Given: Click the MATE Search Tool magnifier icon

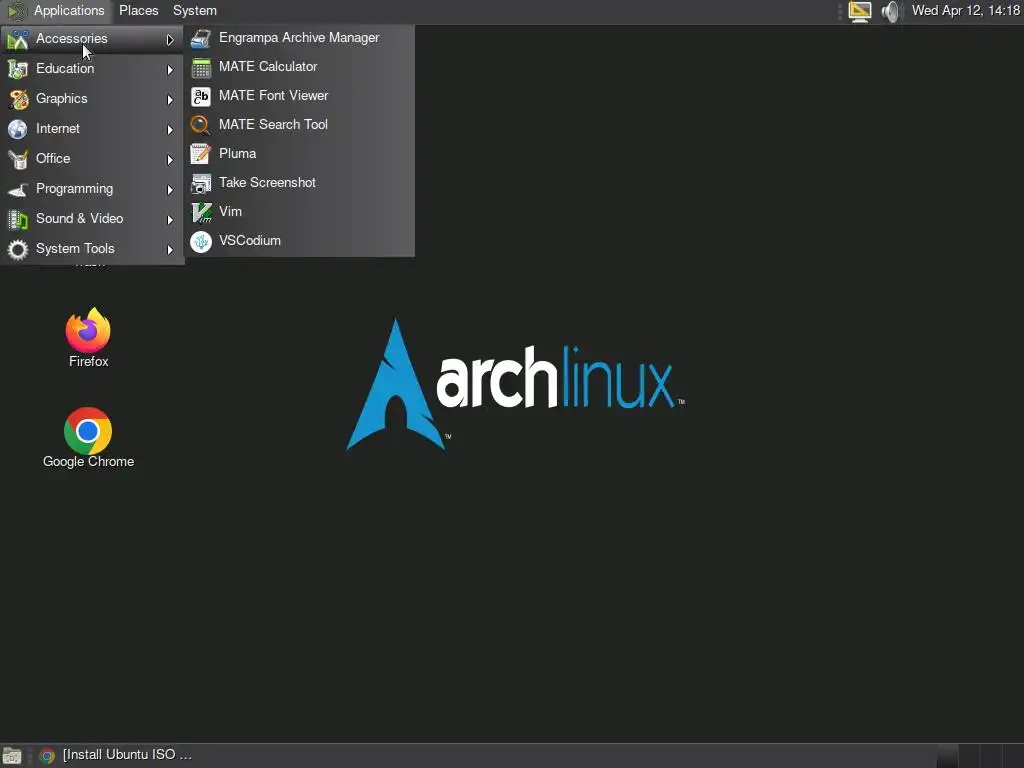Looking at the screenshot, I should click(x=200, y=125).
